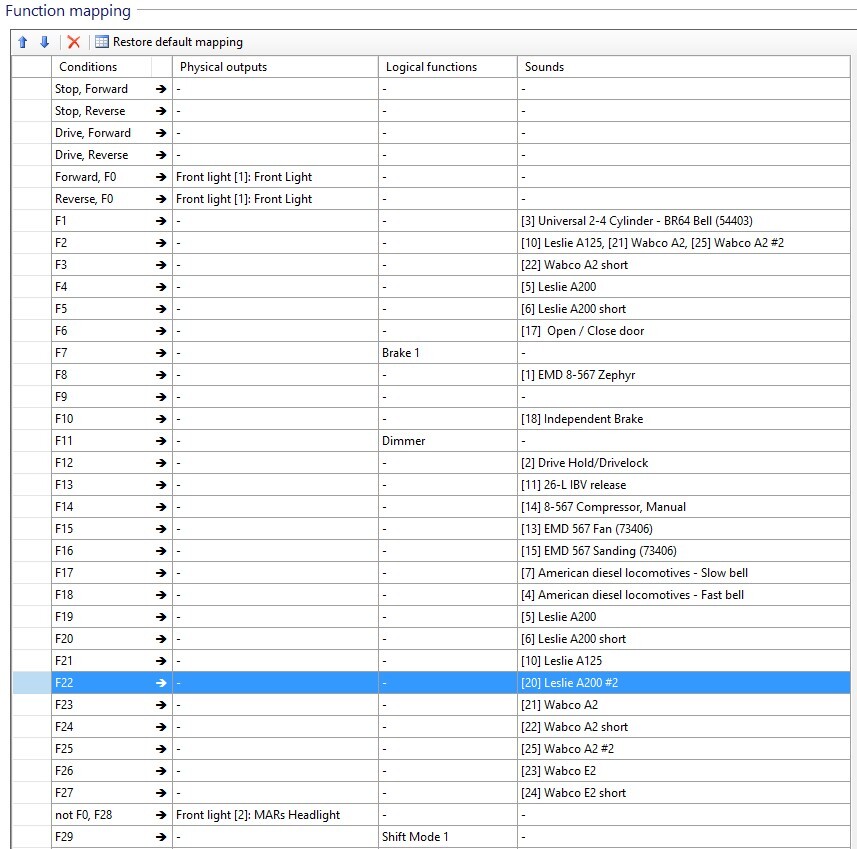Click the arrow in the Stop, Forward row

161,89
